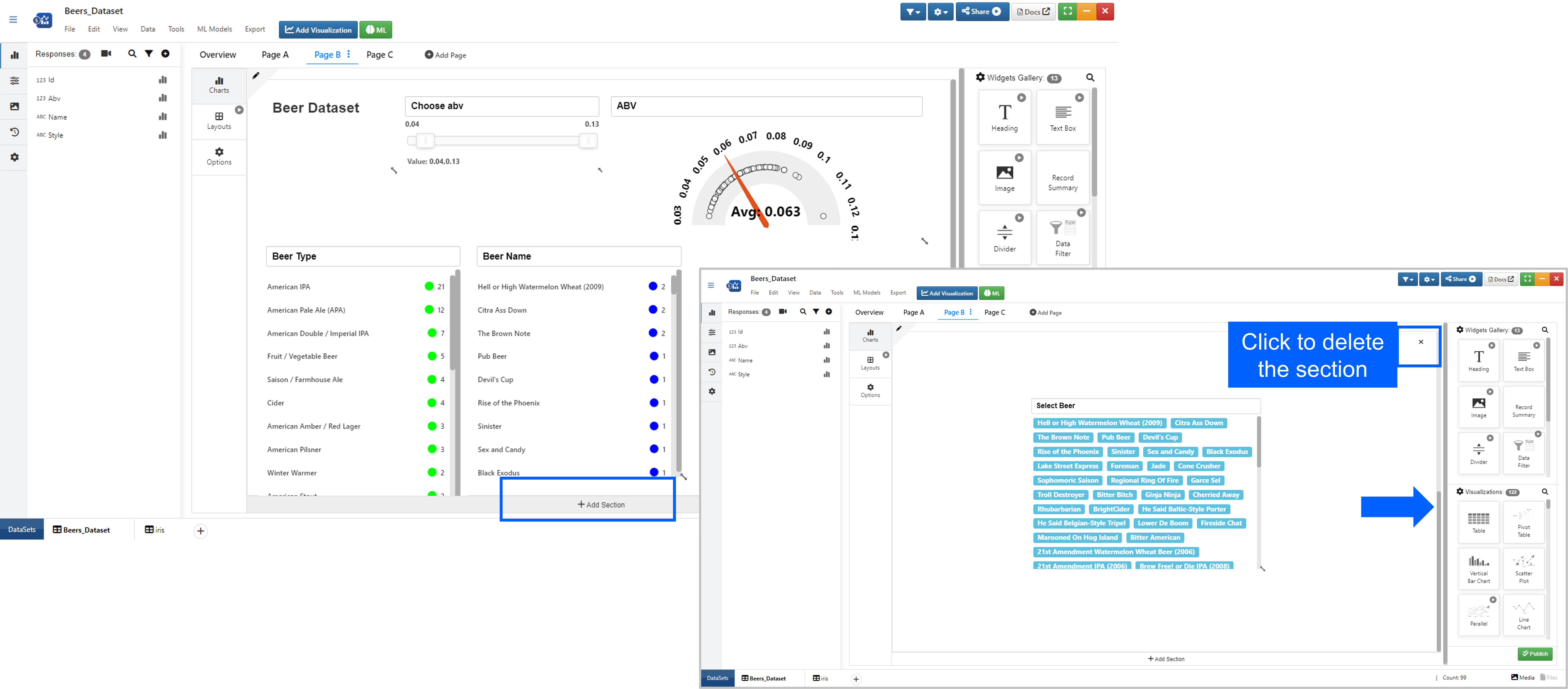This screenshot has height=689, width=1568.
Task: Toggle BrightCider beer tag
Action: point(1111,510)
